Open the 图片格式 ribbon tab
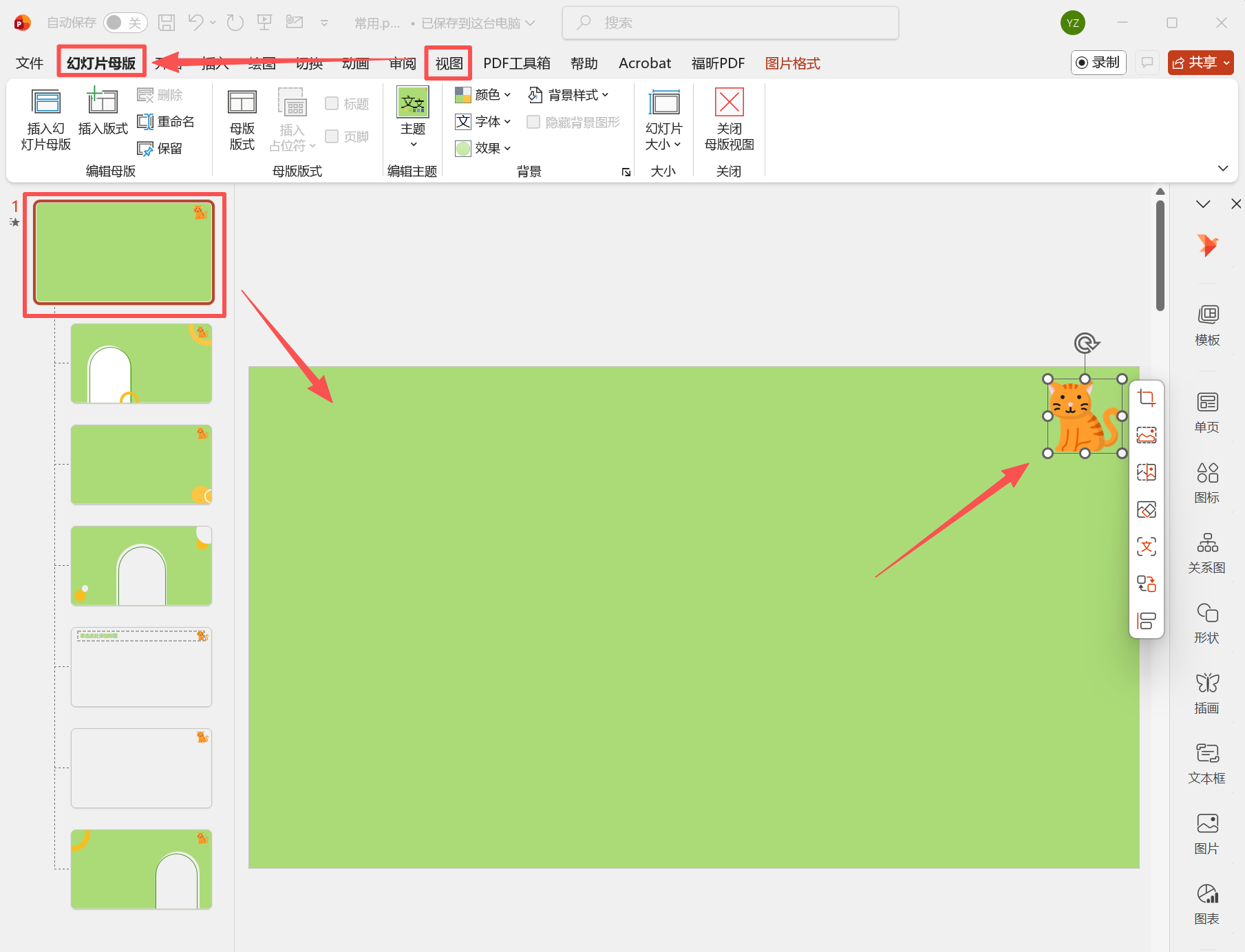Viewport: 1245px width, 952px height. [792, 63]
